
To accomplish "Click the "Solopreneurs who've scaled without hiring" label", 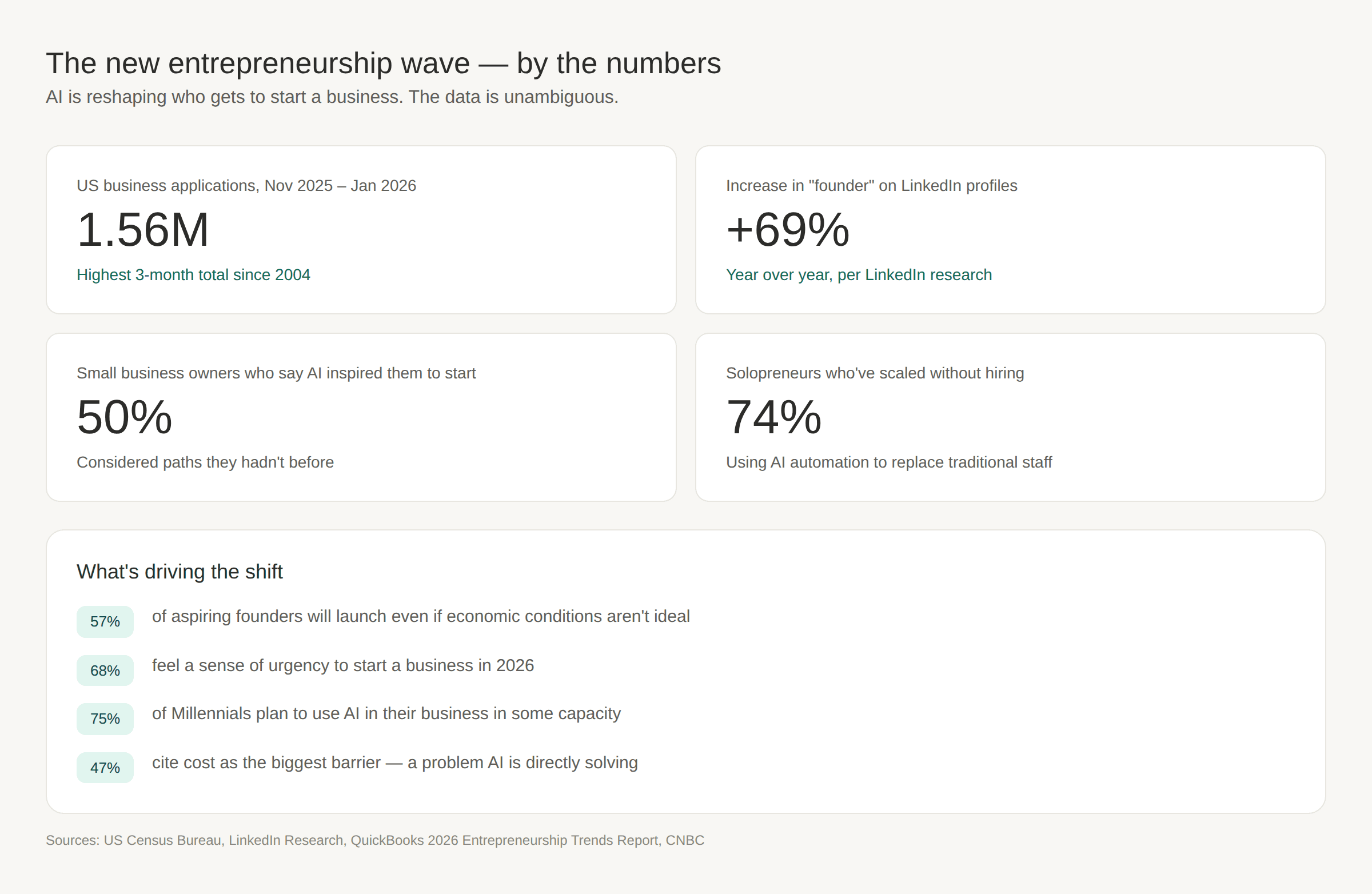I will (875, 373).
